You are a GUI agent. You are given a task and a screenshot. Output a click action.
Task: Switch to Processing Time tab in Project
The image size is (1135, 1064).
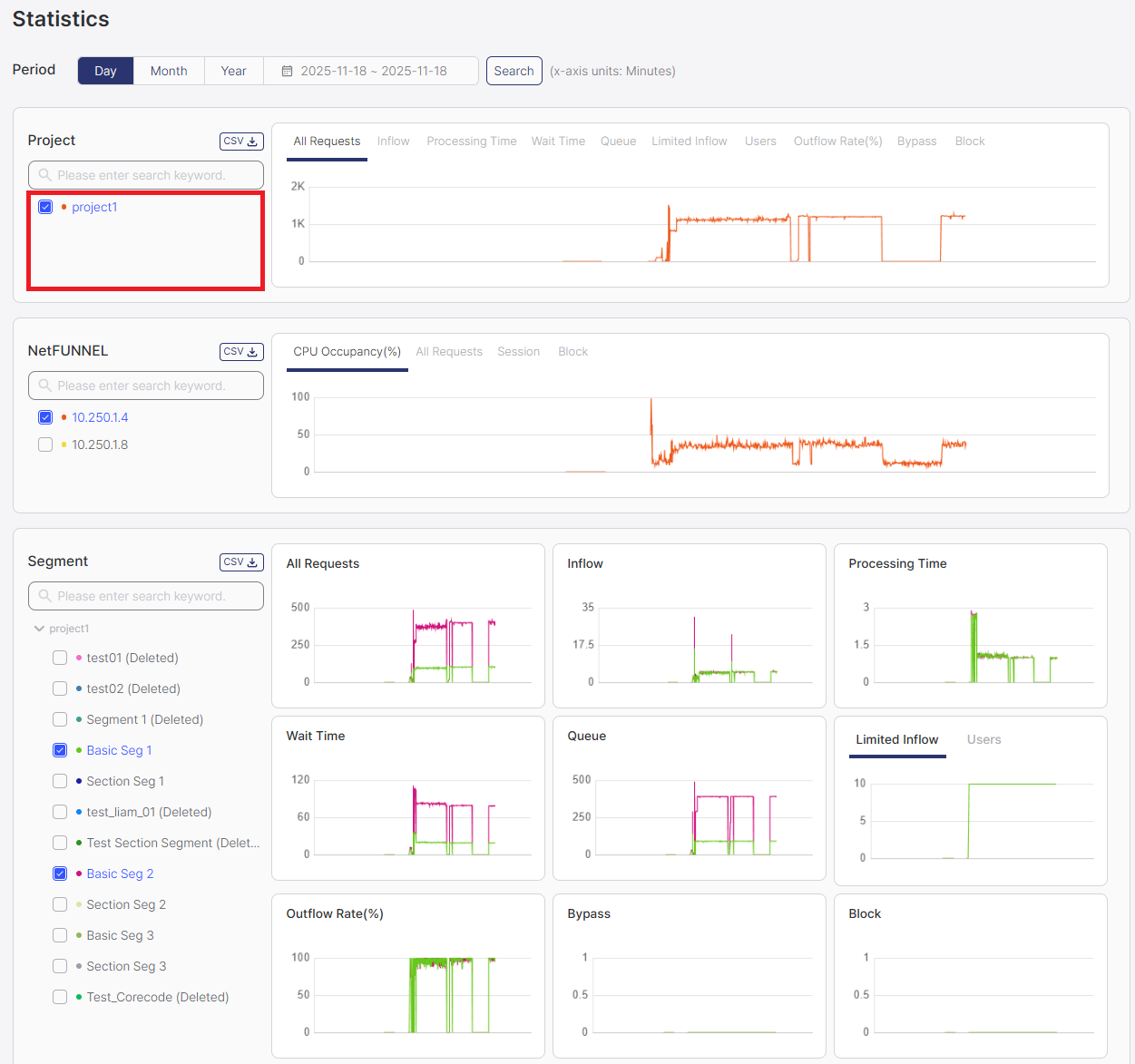(x=471, y=142)
